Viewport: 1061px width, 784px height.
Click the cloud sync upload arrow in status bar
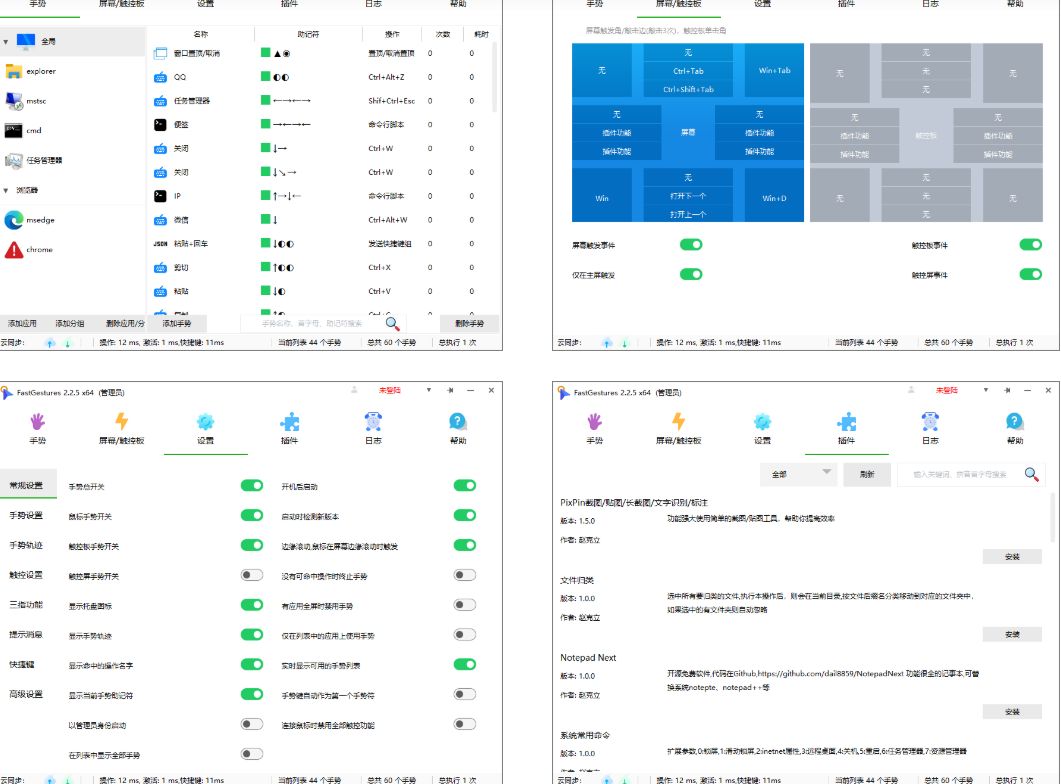click(48, 343)
